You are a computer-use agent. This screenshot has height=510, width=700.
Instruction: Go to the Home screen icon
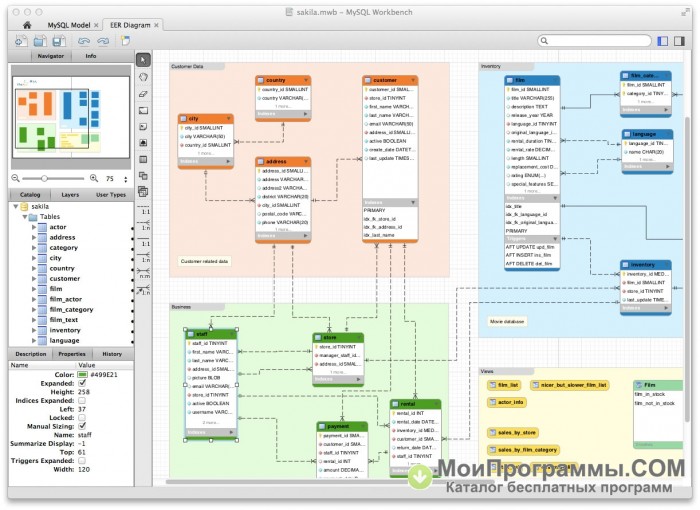pos(27,25)
